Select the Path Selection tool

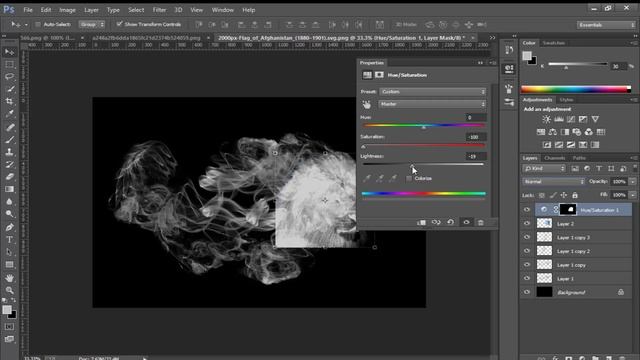coord(9,252)
